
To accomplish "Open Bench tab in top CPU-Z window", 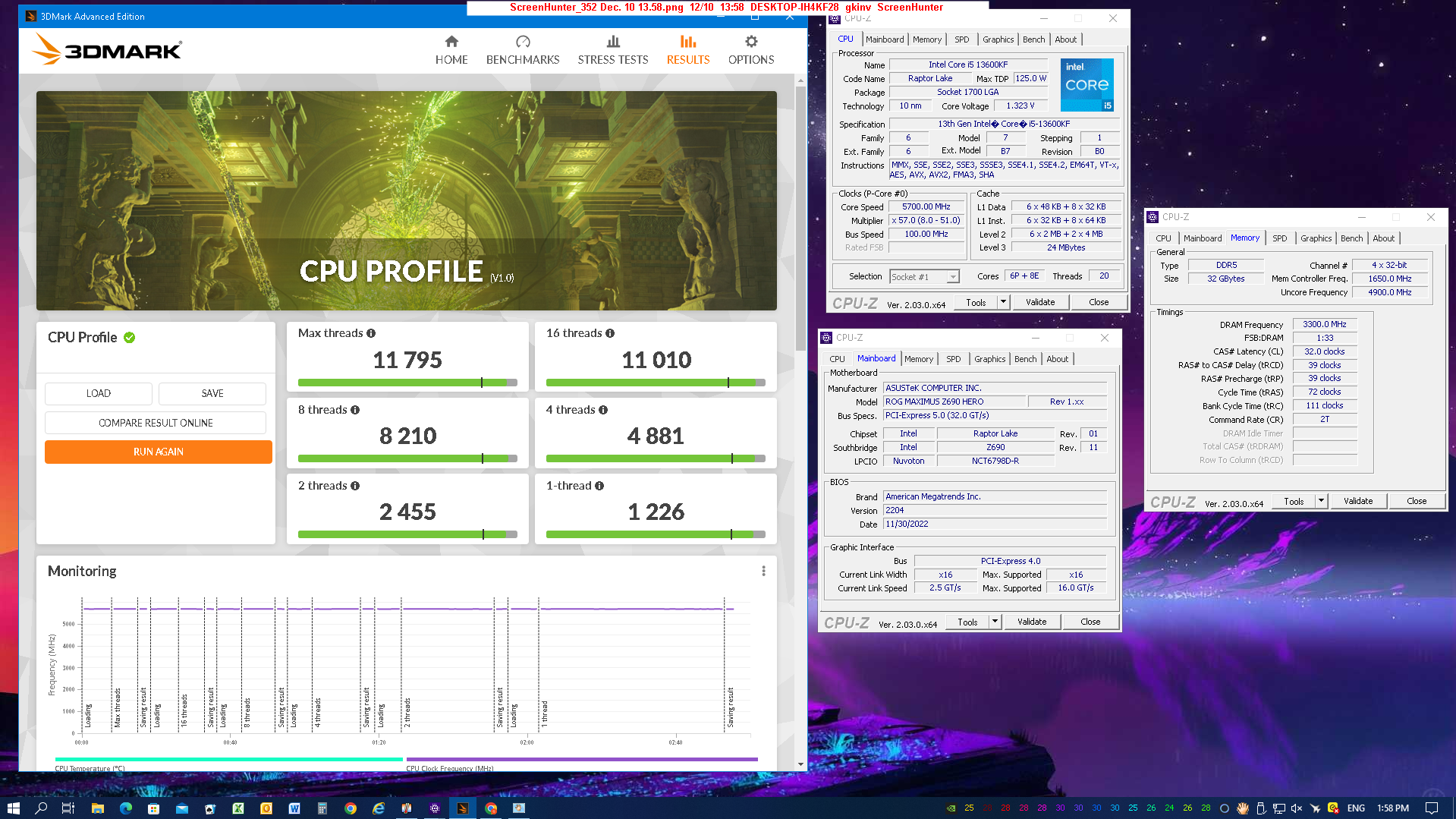I will coord(1033,39).
